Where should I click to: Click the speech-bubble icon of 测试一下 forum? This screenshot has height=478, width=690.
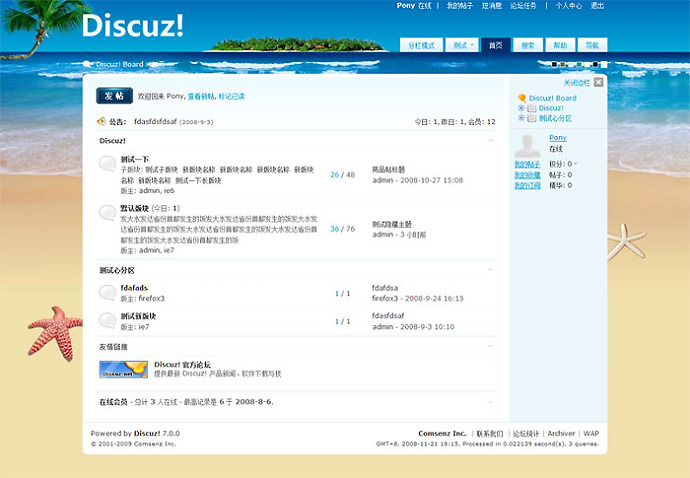click(107, 164)
